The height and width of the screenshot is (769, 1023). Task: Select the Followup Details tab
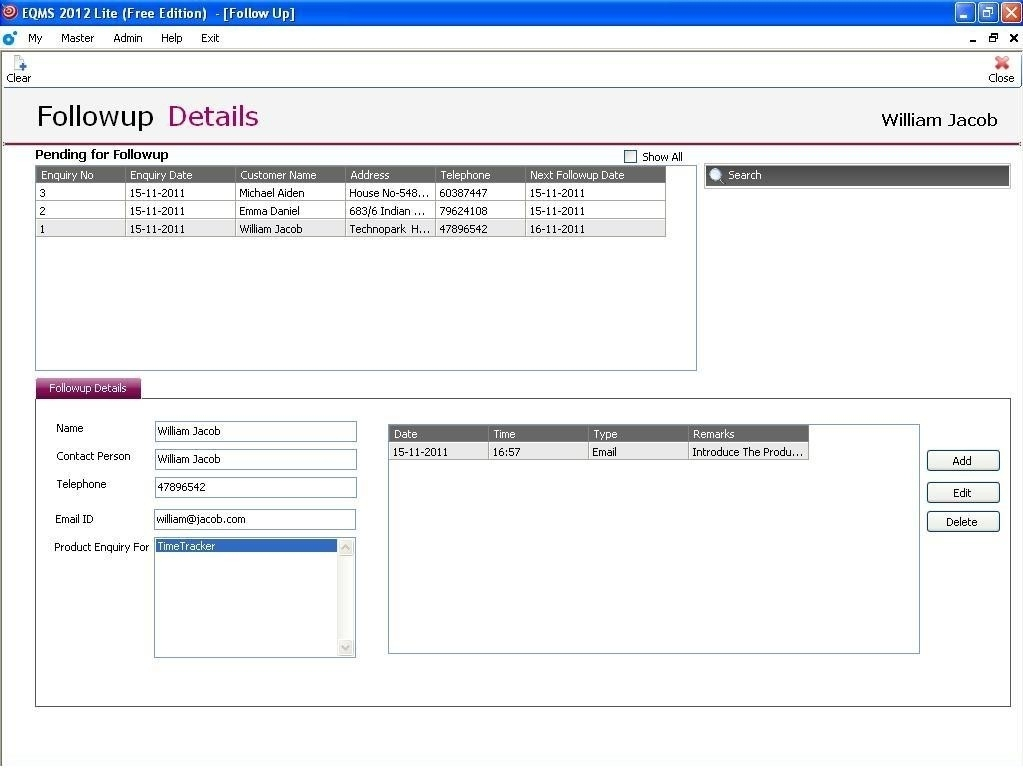point(88,388)
